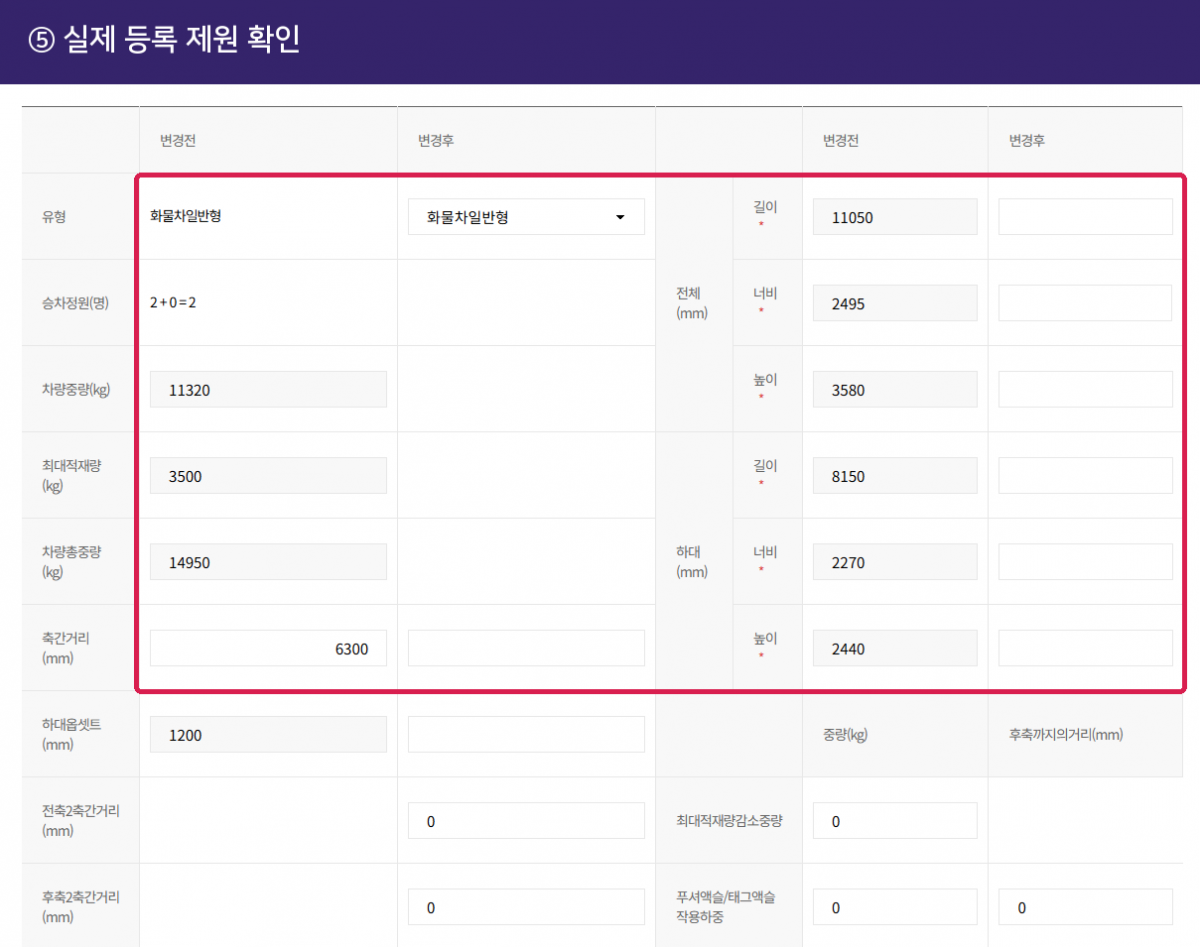The image size is (1200, 947).
Task: Click the 길이 label in the 전체 group
Action: (765, 207)
